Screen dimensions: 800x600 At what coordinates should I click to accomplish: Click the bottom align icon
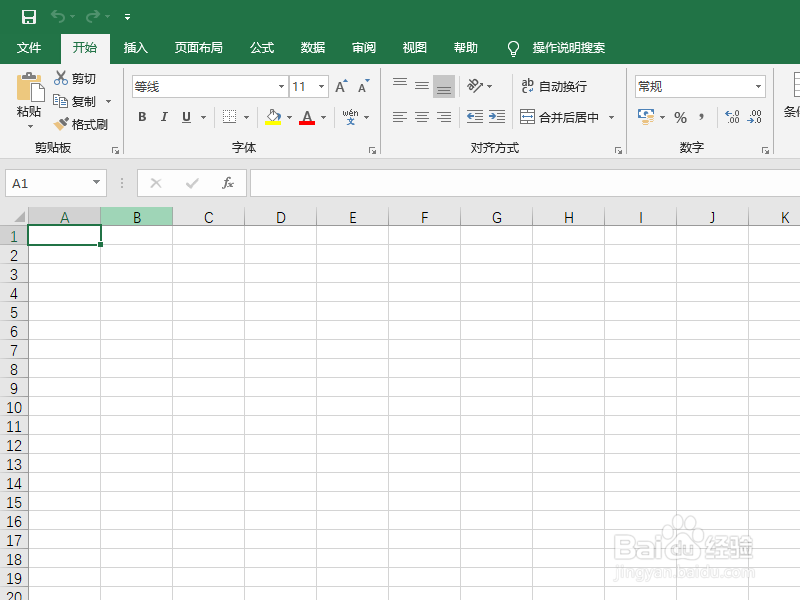(444, 86)
